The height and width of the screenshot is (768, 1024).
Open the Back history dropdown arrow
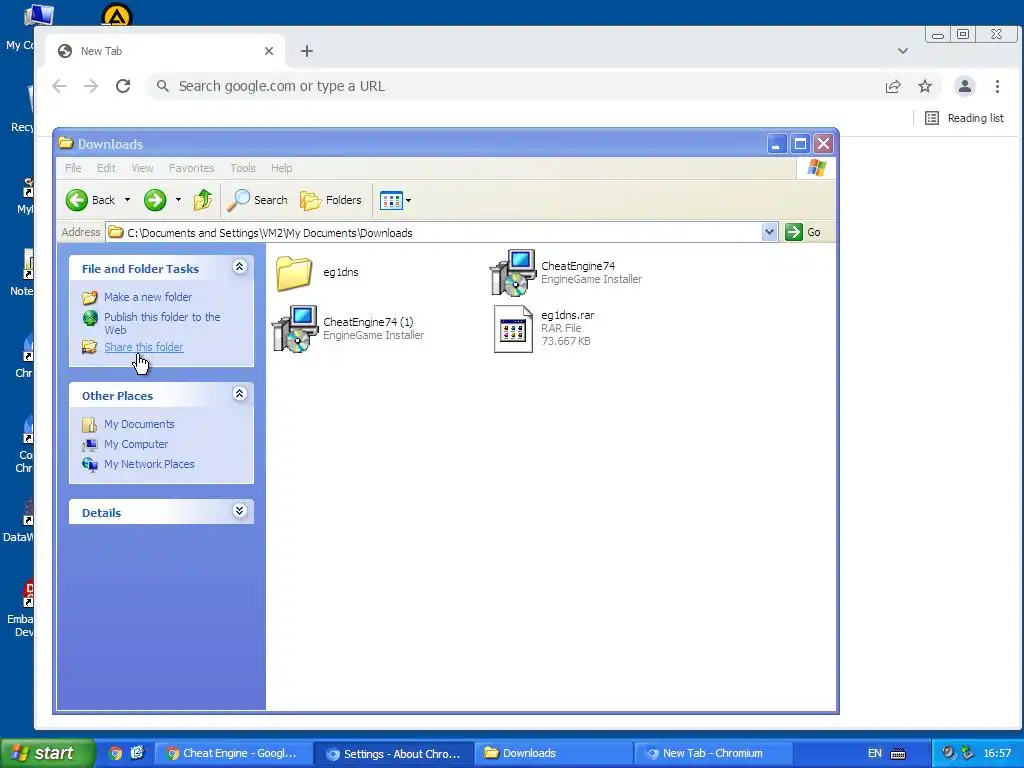point(127,200)
